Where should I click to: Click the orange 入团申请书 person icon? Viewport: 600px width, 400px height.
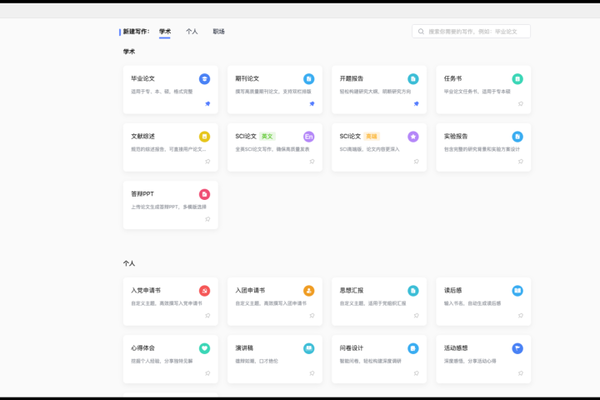pos(309,291)
